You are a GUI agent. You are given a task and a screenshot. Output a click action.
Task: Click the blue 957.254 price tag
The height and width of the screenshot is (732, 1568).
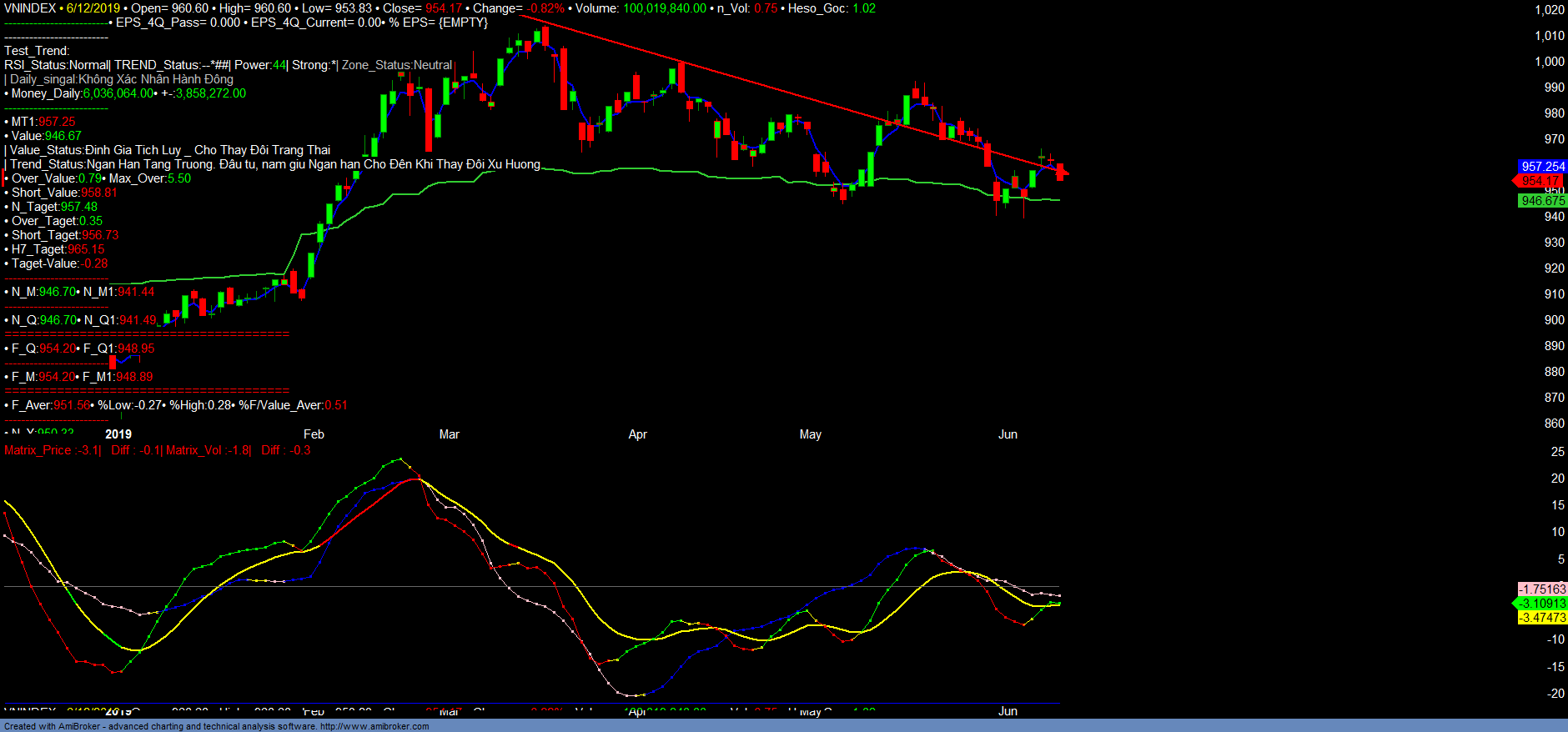click(x=1542, y=167)
